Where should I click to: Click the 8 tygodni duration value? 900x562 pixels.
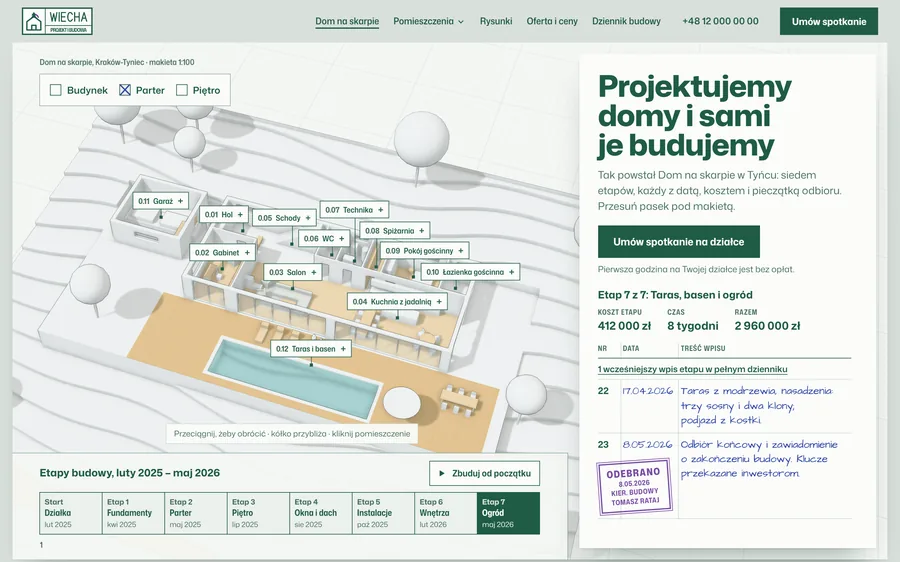(692, 326)
